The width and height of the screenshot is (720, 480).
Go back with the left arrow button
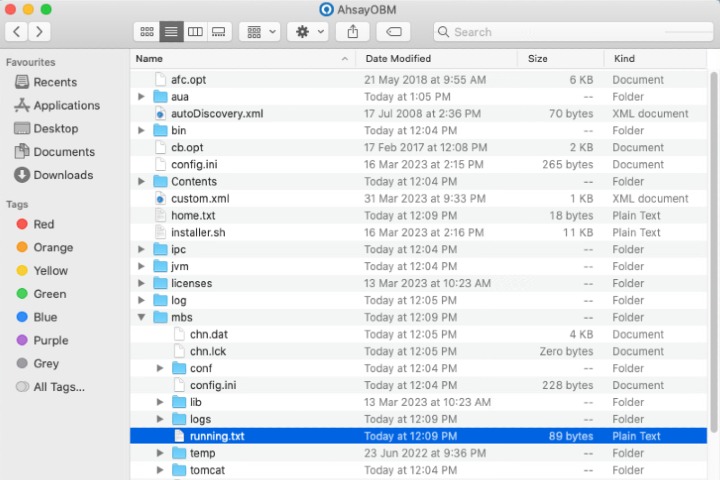point(17,32)
